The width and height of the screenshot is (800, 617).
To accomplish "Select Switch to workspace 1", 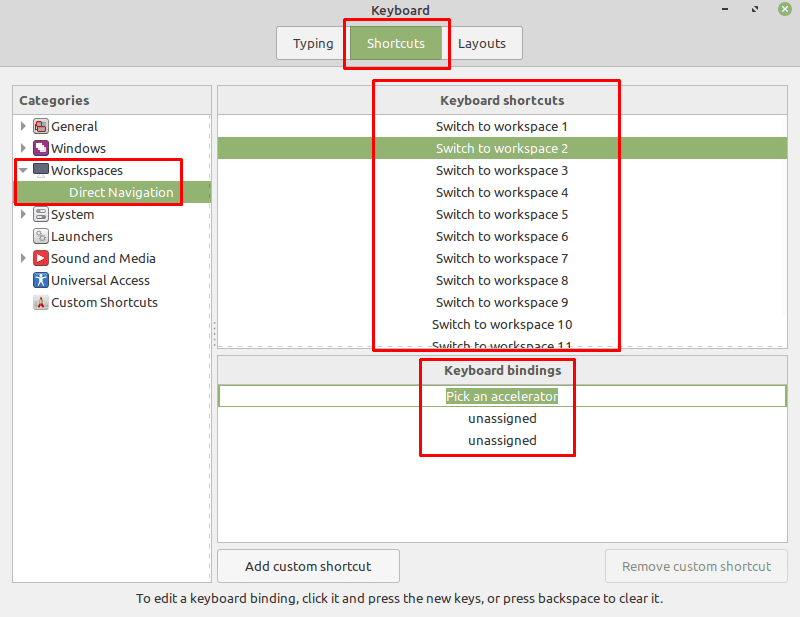I will point(502,126).
